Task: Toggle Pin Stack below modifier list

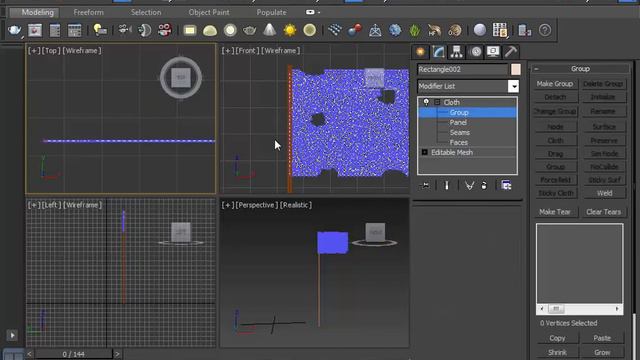Action: (424, 186)
